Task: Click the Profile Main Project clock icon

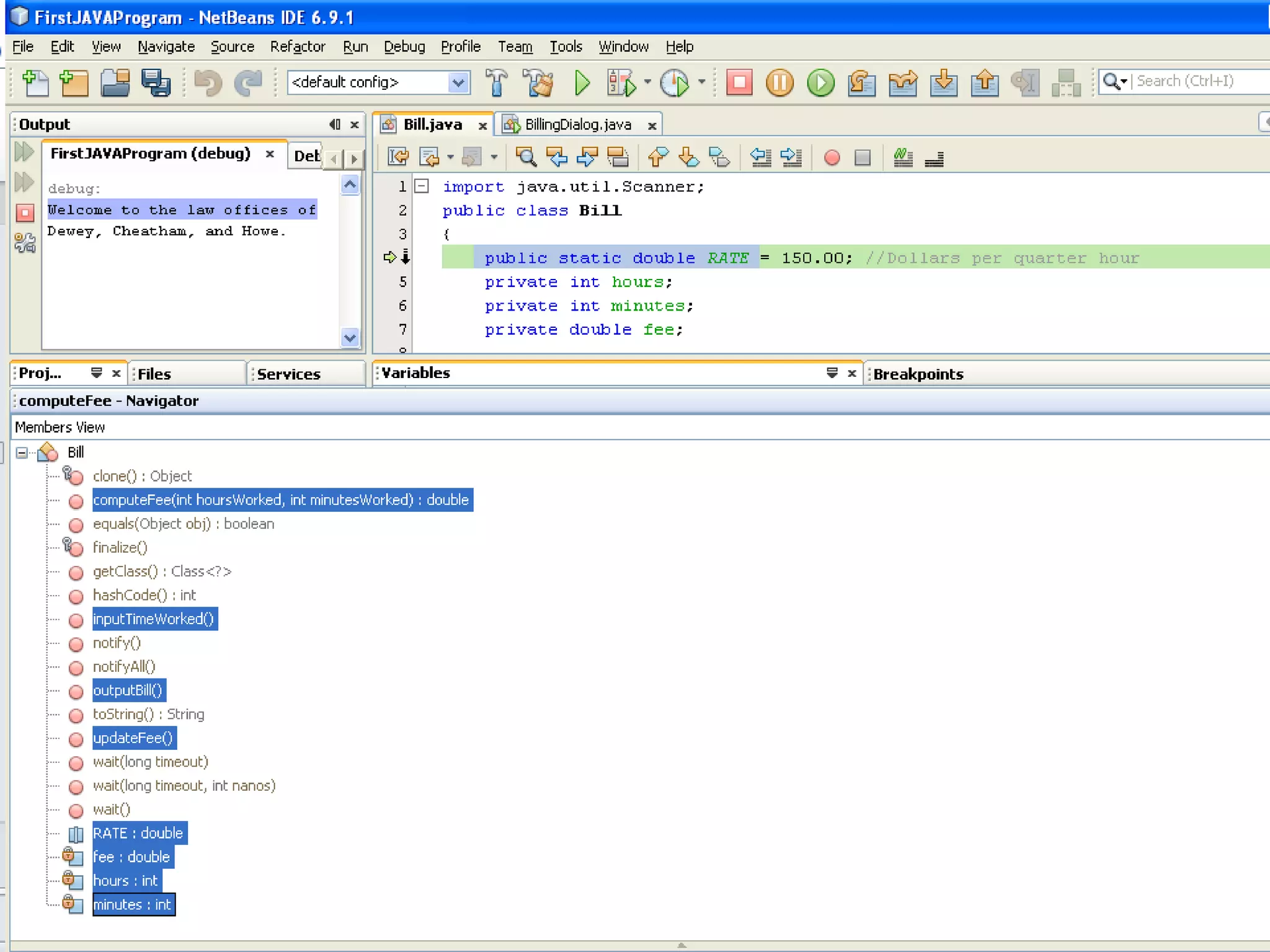Action: (x=675, y=82)
